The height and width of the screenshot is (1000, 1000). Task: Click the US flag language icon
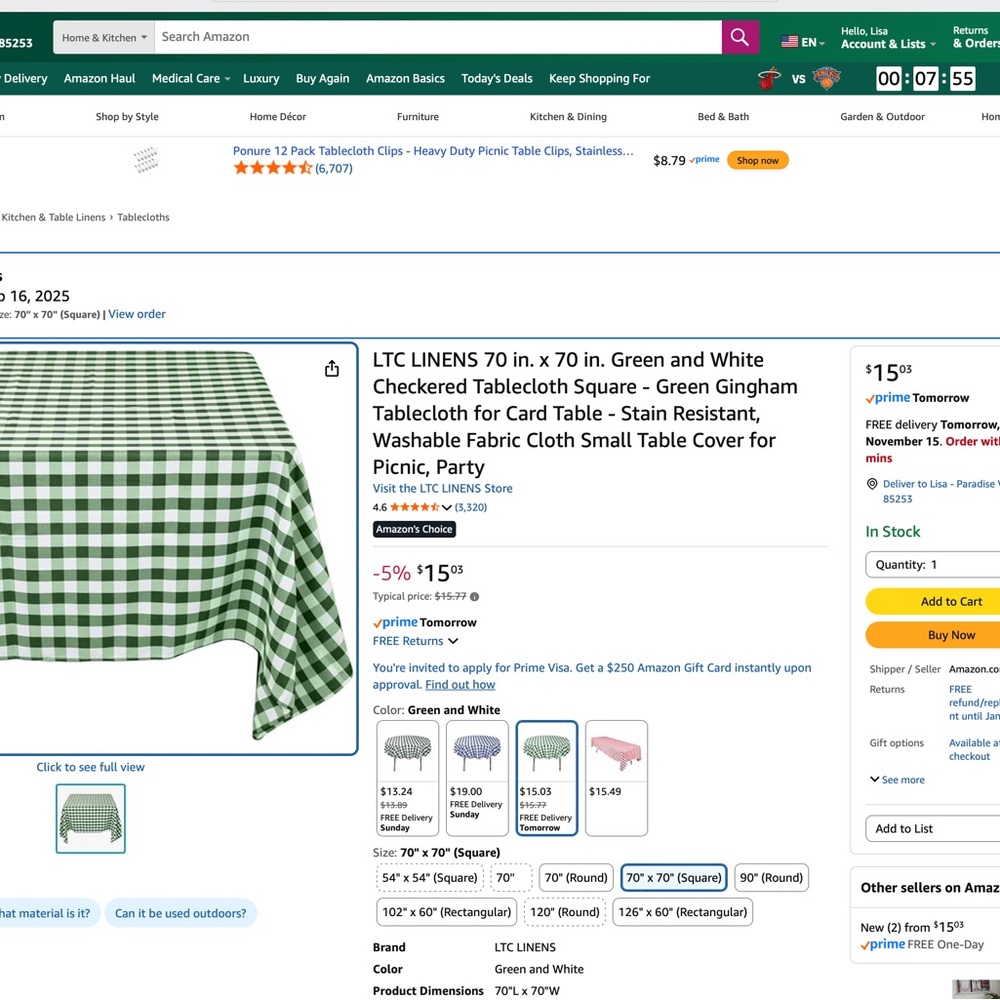[788, 42]
